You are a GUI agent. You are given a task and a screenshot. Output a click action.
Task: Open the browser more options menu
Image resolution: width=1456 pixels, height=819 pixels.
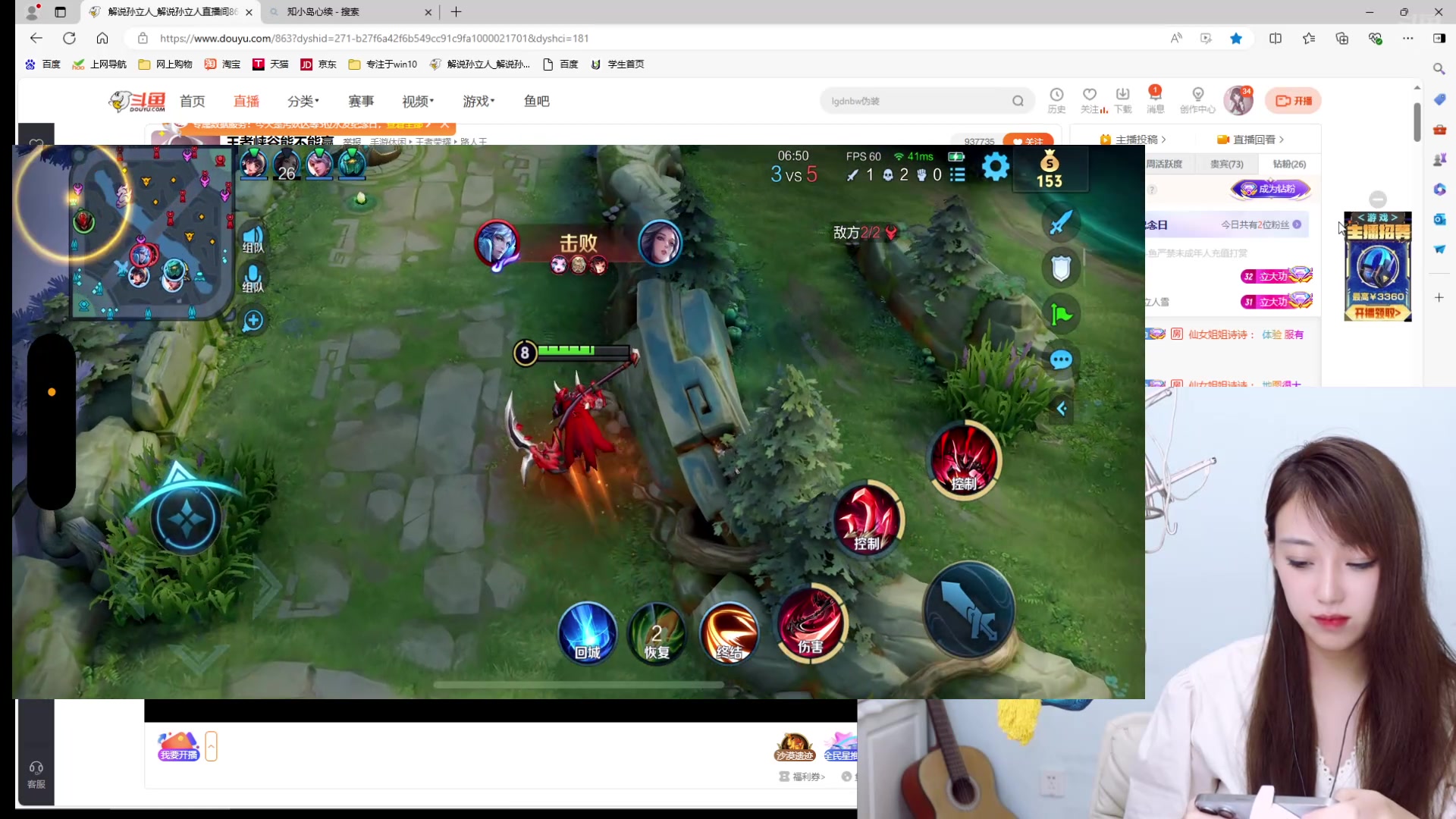click(x=1407, y=38)
